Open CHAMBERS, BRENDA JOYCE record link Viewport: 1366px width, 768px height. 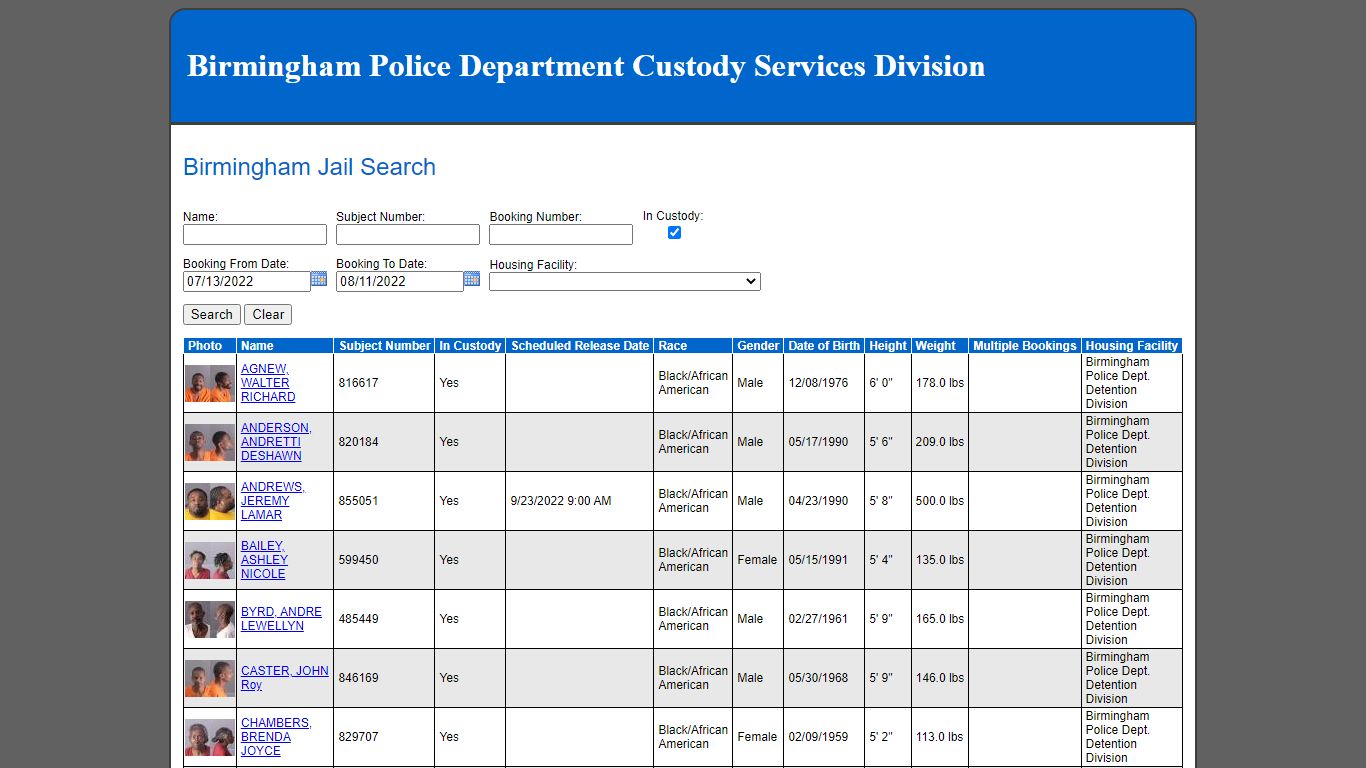click(x=276, y=737)
